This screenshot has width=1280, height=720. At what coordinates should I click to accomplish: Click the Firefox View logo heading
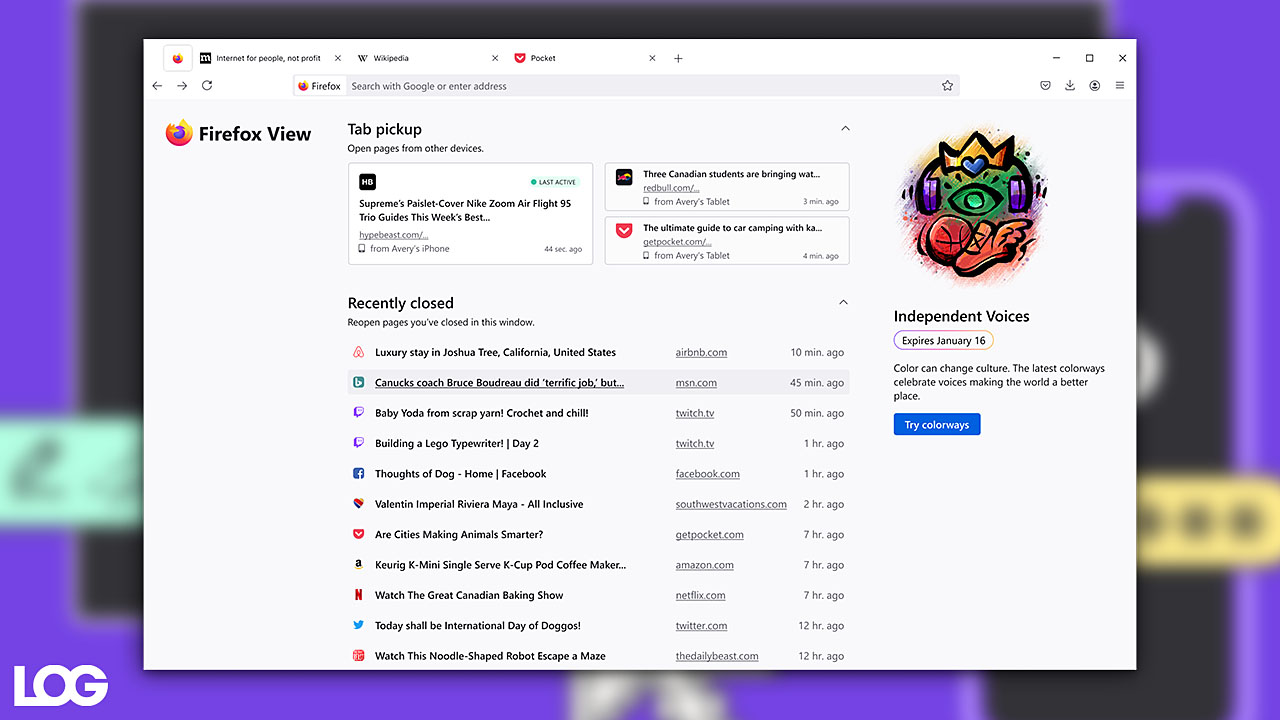point(238,134)
